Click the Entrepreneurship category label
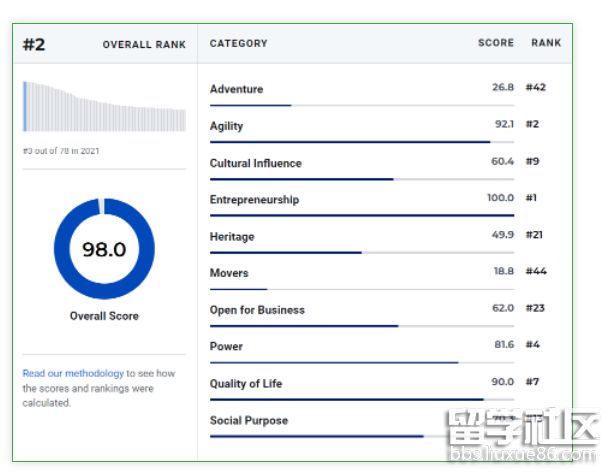This screenshot has width=613, height=476. click(254, 199)
